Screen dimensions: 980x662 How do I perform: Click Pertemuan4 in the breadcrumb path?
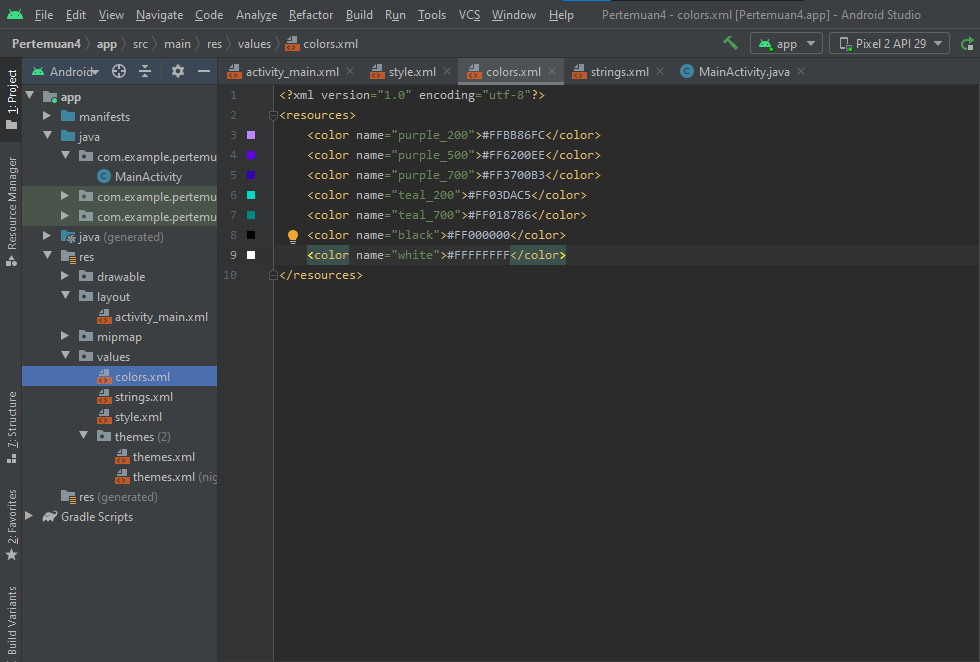pyautogui.click(x=46, y=44)
